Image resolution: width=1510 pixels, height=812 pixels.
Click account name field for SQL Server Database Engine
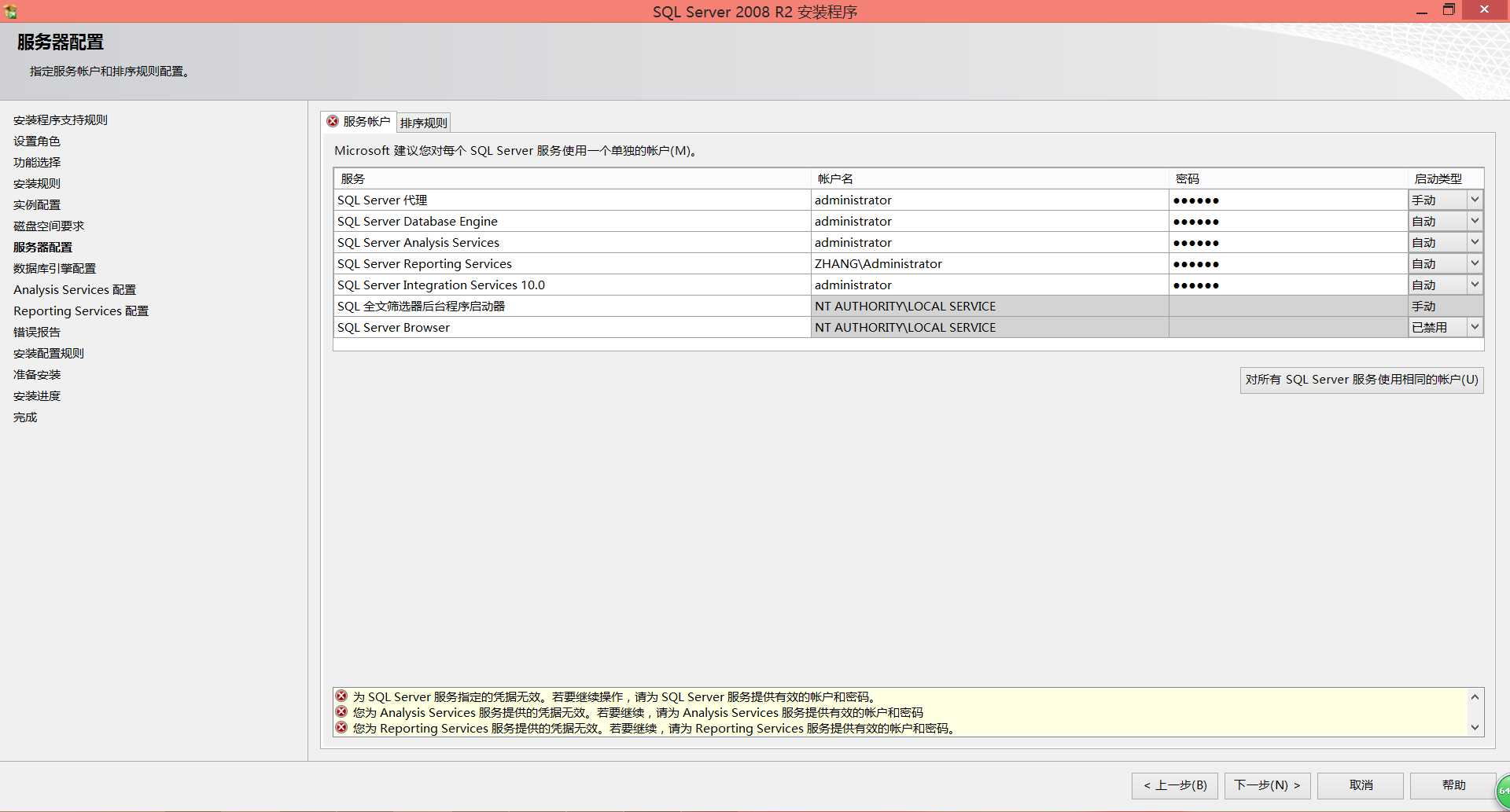click(x=989, y=221)
